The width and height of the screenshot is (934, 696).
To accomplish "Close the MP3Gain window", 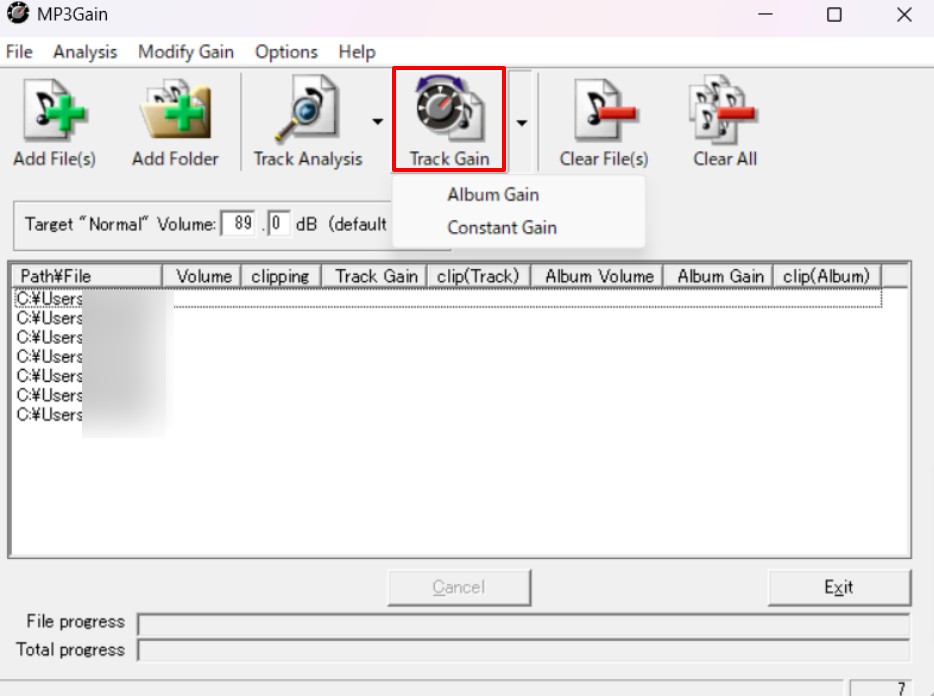I will coord(904,14).
